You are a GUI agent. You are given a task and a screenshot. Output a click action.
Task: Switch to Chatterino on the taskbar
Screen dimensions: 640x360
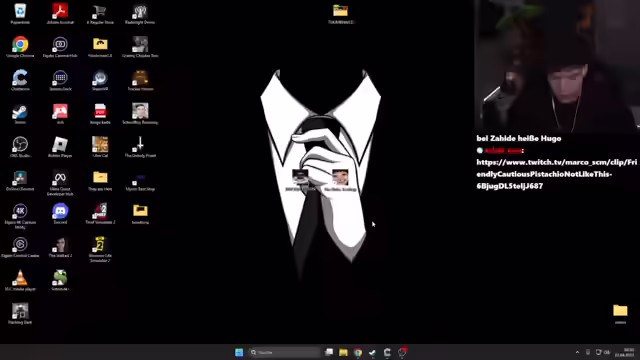pos(387,352)
